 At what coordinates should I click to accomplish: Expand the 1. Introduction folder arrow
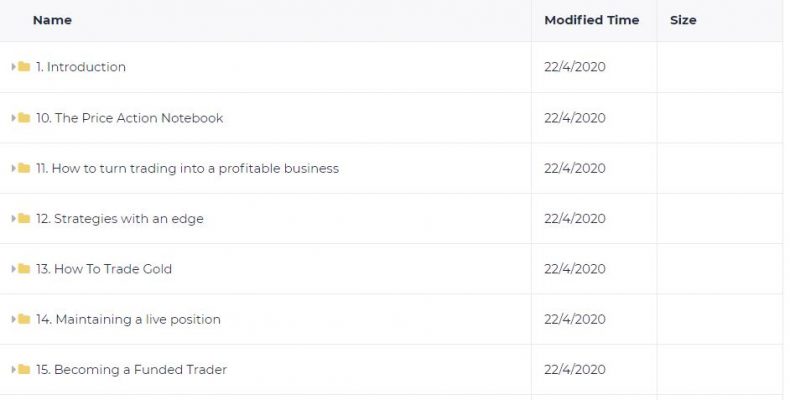coord(14,66)
